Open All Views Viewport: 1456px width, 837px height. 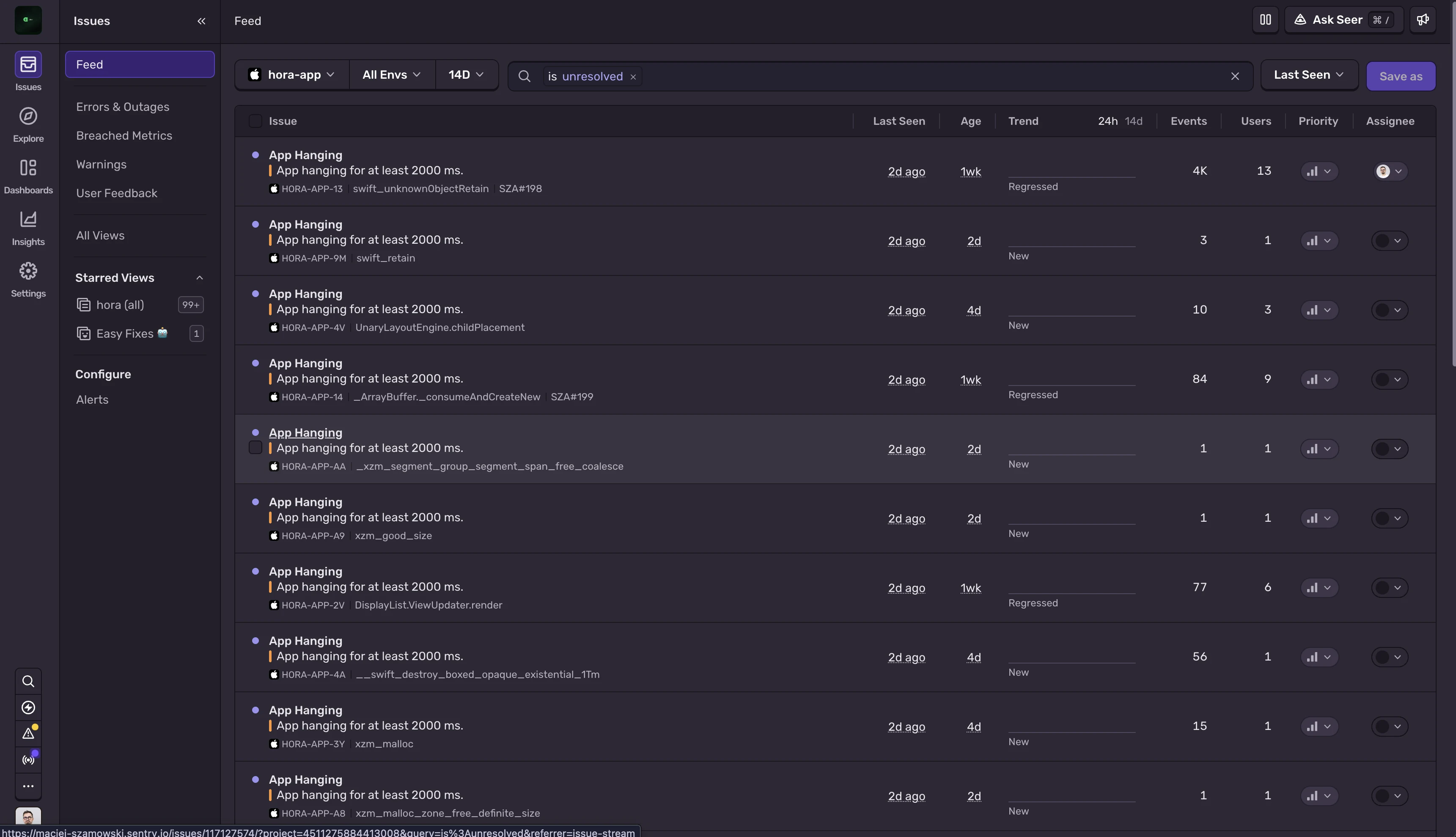(100, 236)
